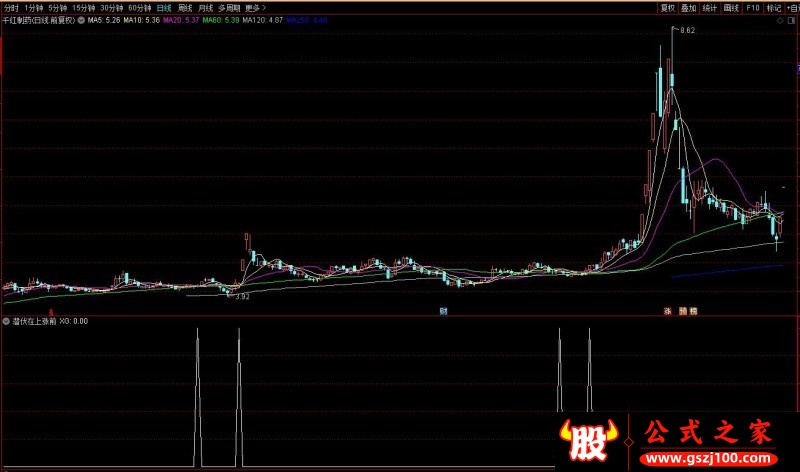Screen dimensions: 800x472
Task: Click the 涨 marker on time axis
Action: click(667, 311)
